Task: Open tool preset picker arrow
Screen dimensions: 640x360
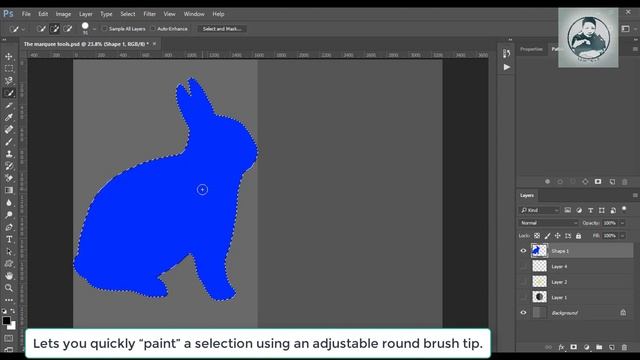Action: [x=23, y=29]
